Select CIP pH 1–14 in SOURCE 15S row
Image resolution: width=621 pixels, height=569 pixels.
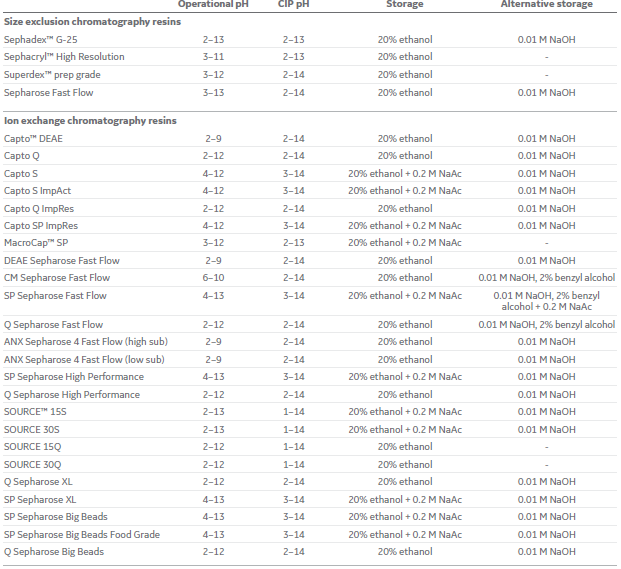coord(293,412)
